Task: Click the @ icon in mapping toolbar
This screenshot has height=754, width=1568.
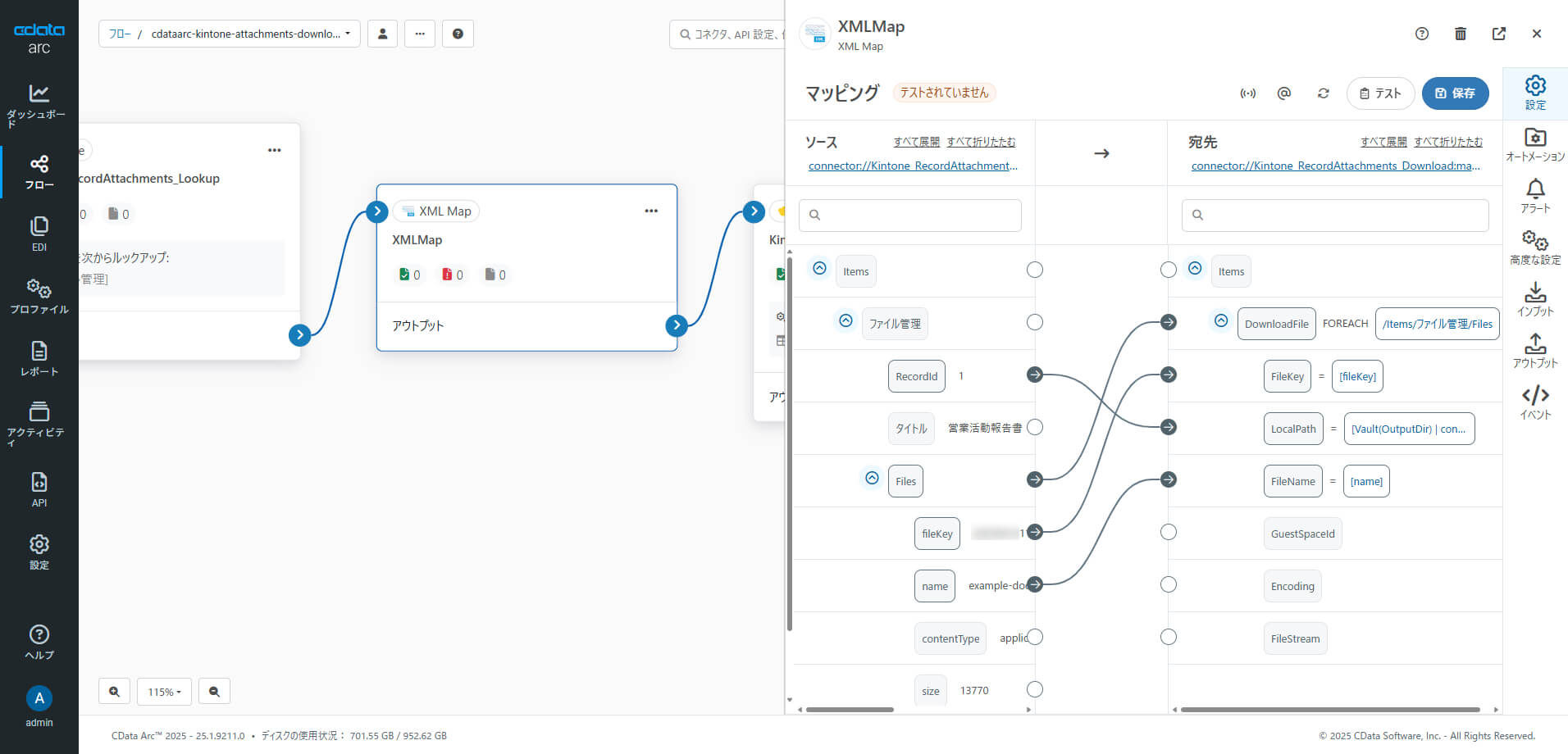Action: click(1284, 93)
